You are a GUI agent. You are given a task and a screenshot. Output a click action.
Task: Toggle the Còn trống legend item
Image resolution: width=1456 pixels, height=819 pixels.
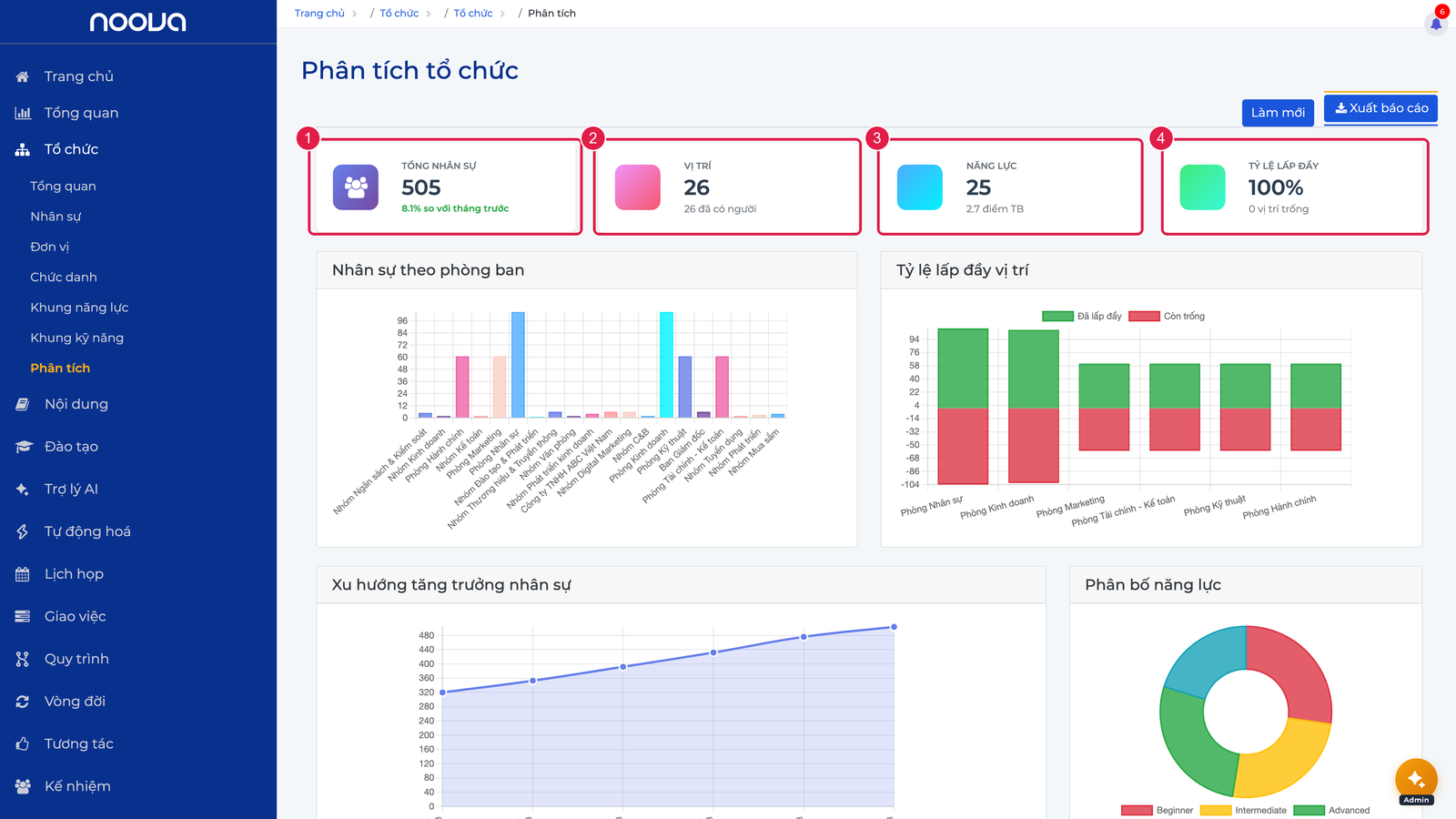[x=1167, y=316]
